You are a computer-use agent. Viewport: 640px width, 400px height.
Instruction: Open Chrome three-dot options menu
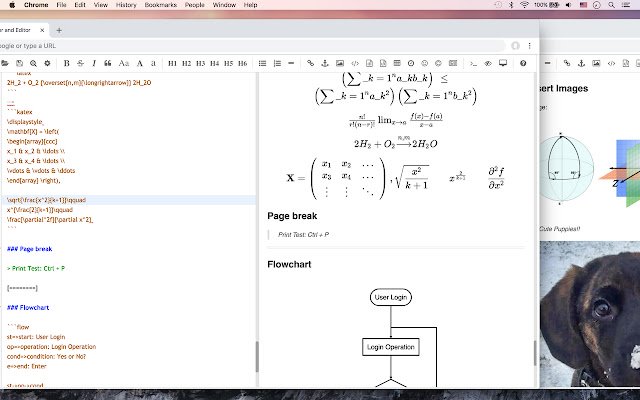pyautogui.click(x=529, y=46)
